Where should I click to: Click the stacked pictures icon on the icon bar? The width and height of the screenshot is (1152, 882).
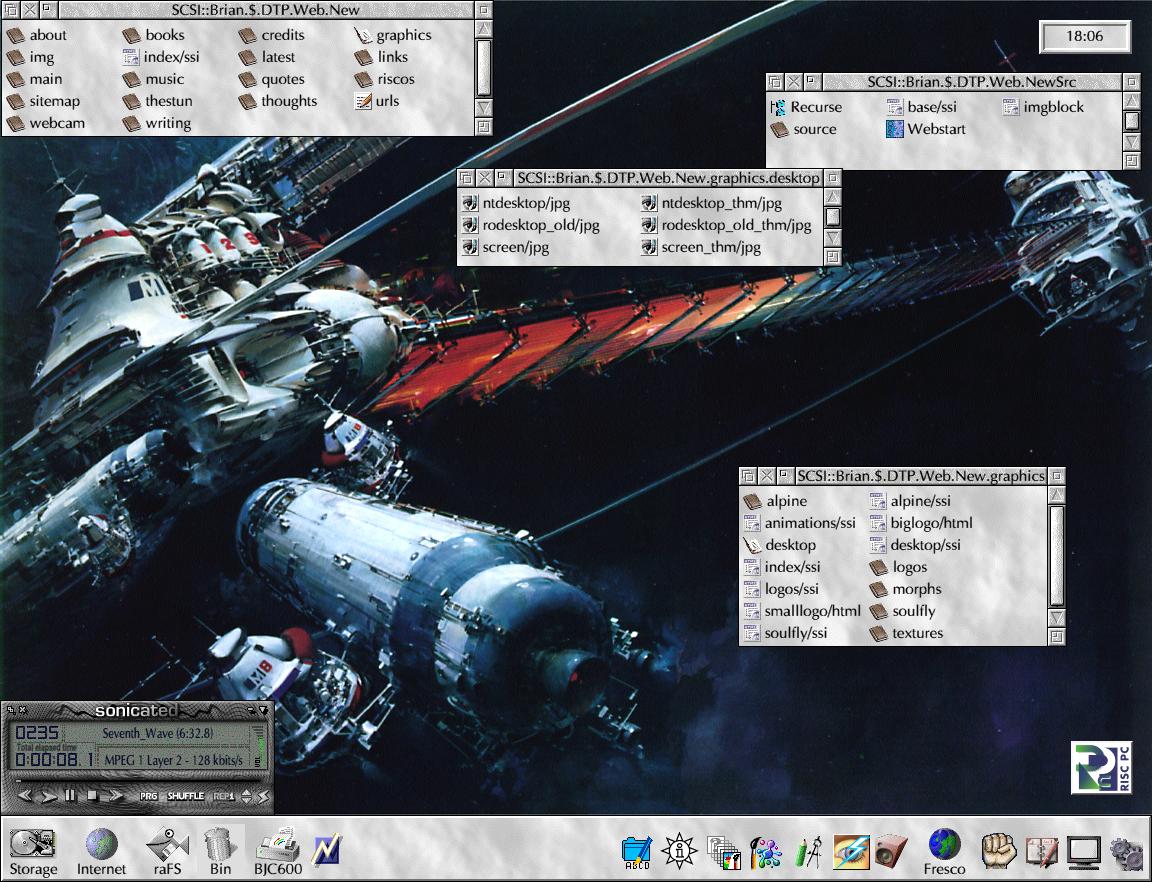(724, 853)
